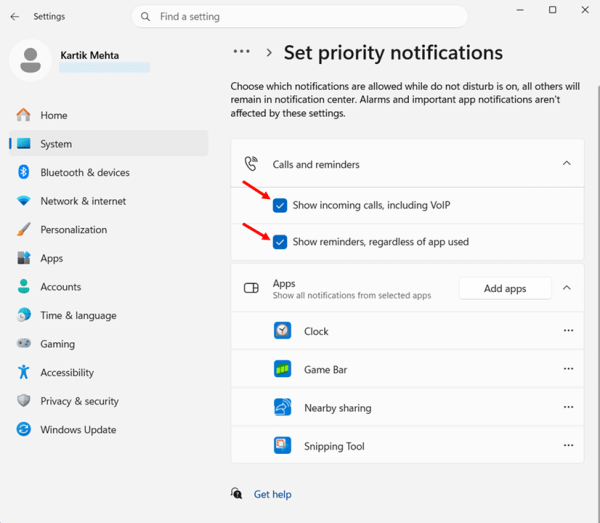The width and height of the screenshot is (600, 523).
Task: Open more options for Clock
Action: tap(568, 330)
